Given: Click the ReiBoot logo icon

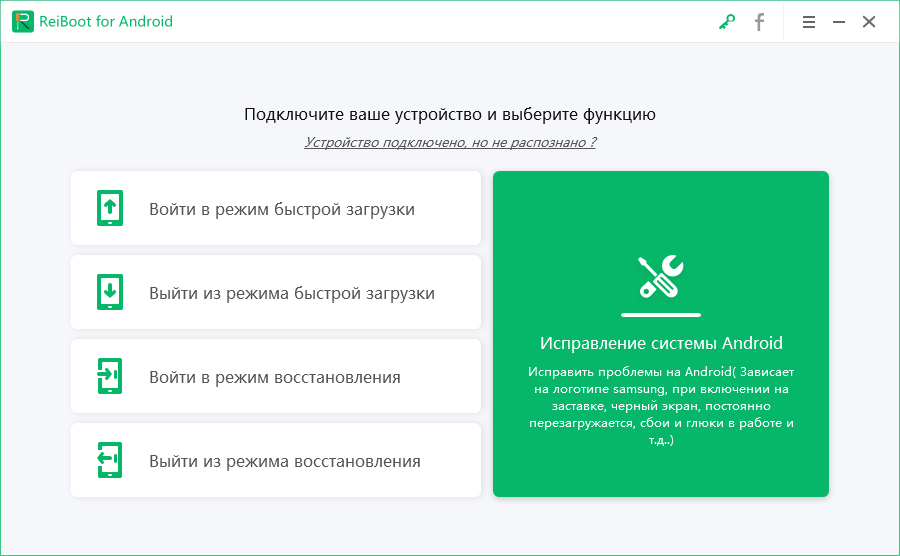Looking at the screenshot, I should [x=23, y=21].
